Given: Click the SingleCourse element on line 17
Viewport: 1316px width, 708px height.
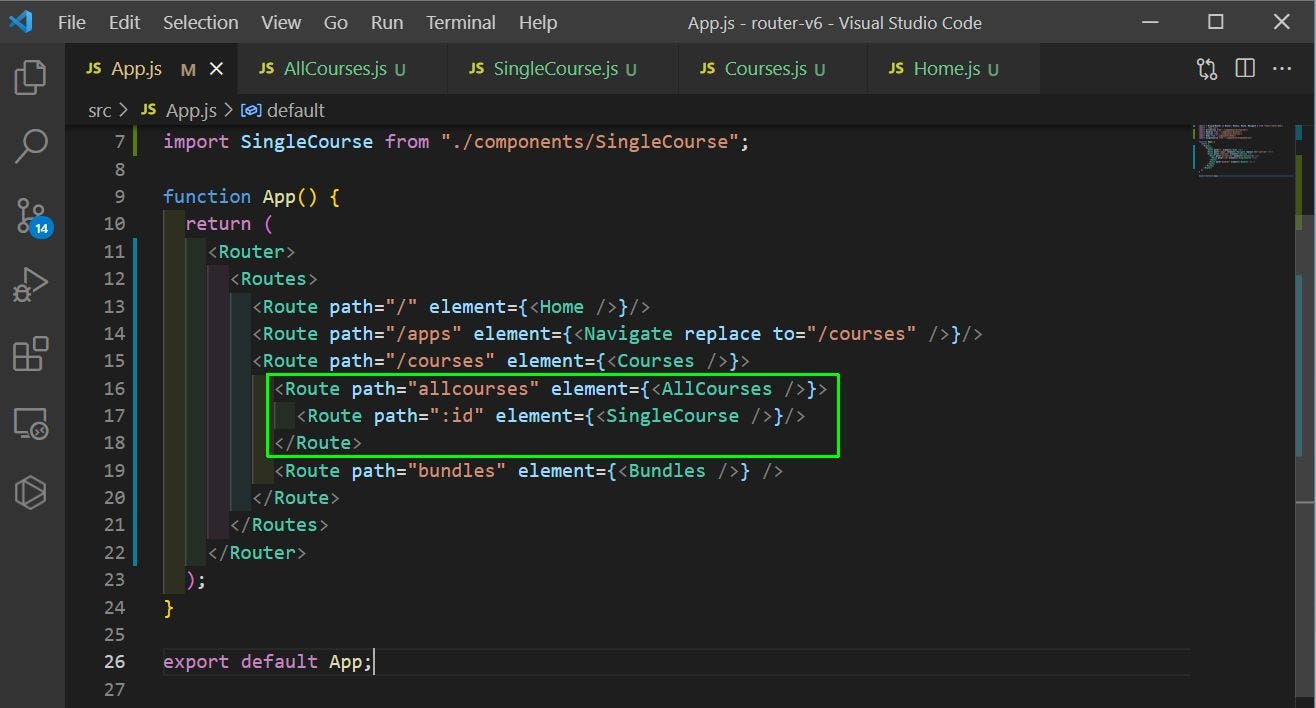Looking at the screenshot, I should point(673,415).
